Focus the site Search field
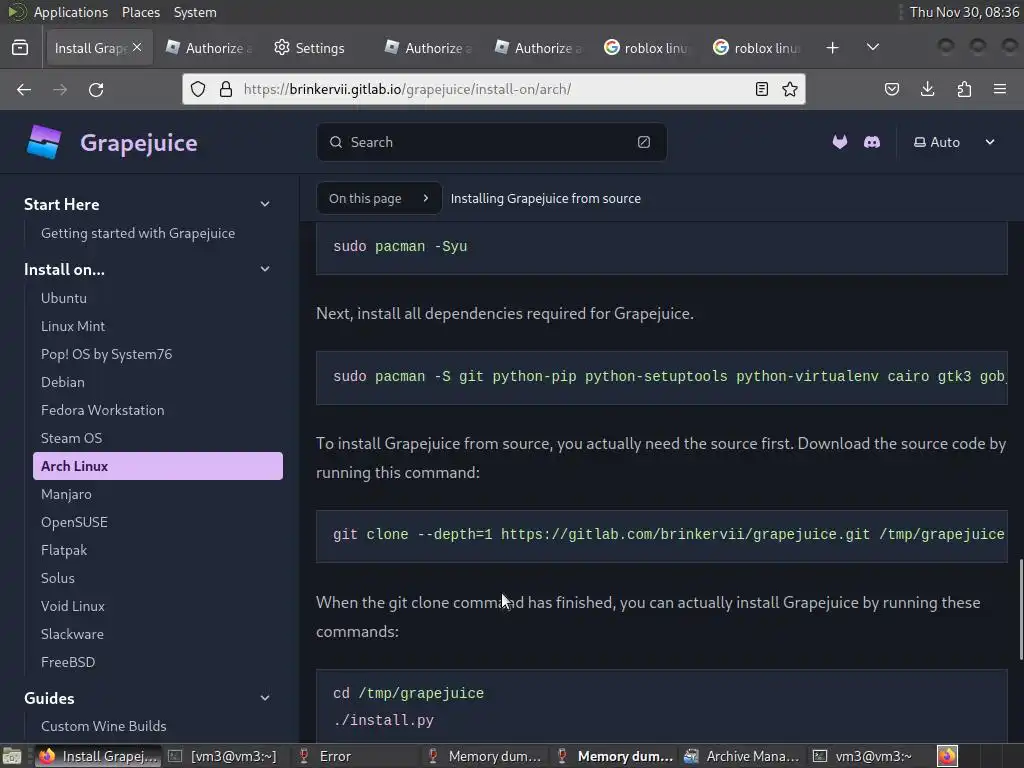1024x768 pixels. (492, 142)
